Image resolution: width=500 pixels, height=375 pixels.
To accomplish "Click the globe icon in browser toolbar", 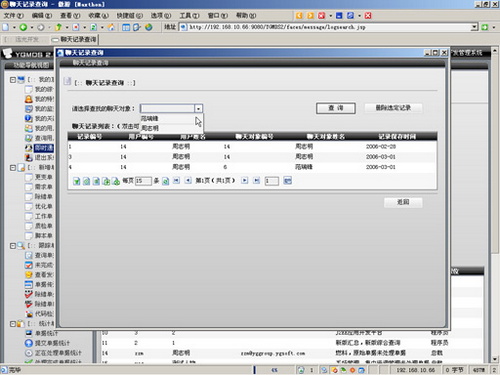I will (149, 27).
